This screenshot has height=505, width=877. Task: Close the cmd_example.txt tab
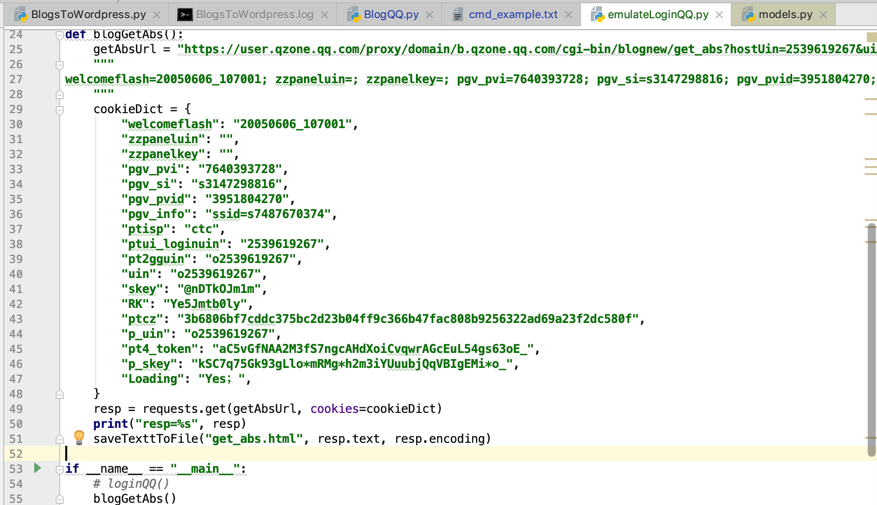pyautogui.click(x=568, y=15)
